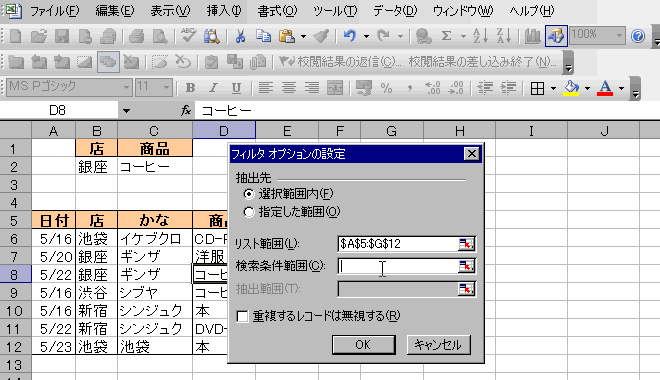Open the font name dropdown
Image resolution: width=660 pixels, height=380 pixels.
(126, 88)
